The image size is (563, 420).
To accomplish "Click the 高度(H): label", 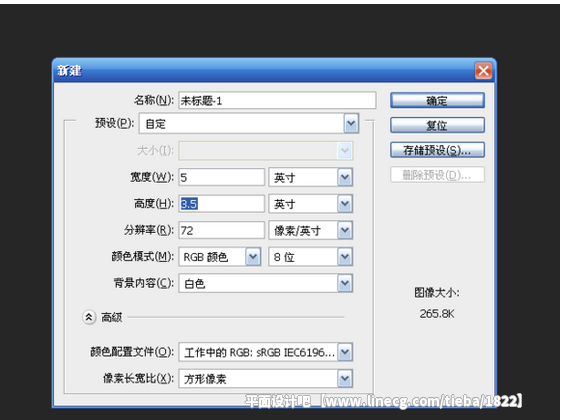I will click(154, 204).
